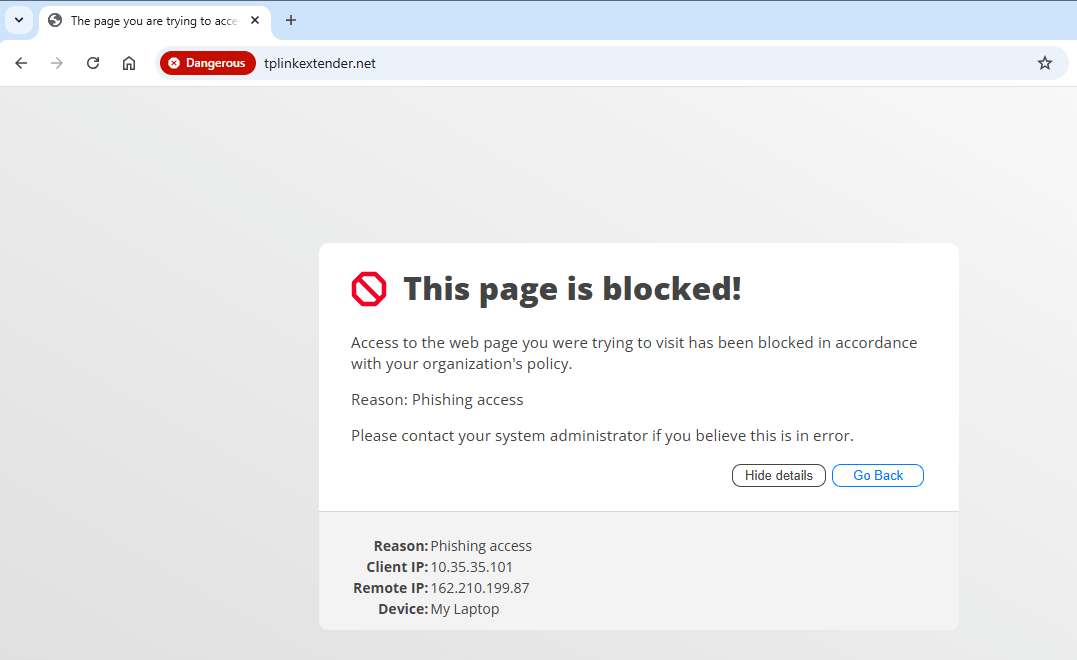This screenshot has height=660, width=1077.
Task: Click the forward navigation arrow
Action: (57, 63)
